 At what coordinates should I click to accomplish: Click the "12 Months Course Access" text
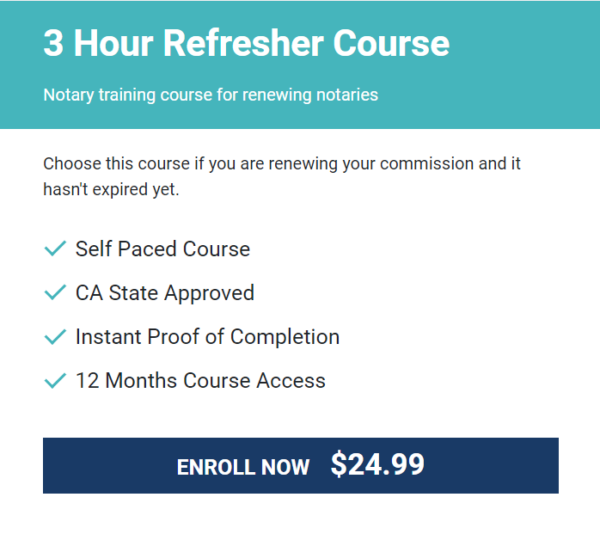[x=200, y=381]
